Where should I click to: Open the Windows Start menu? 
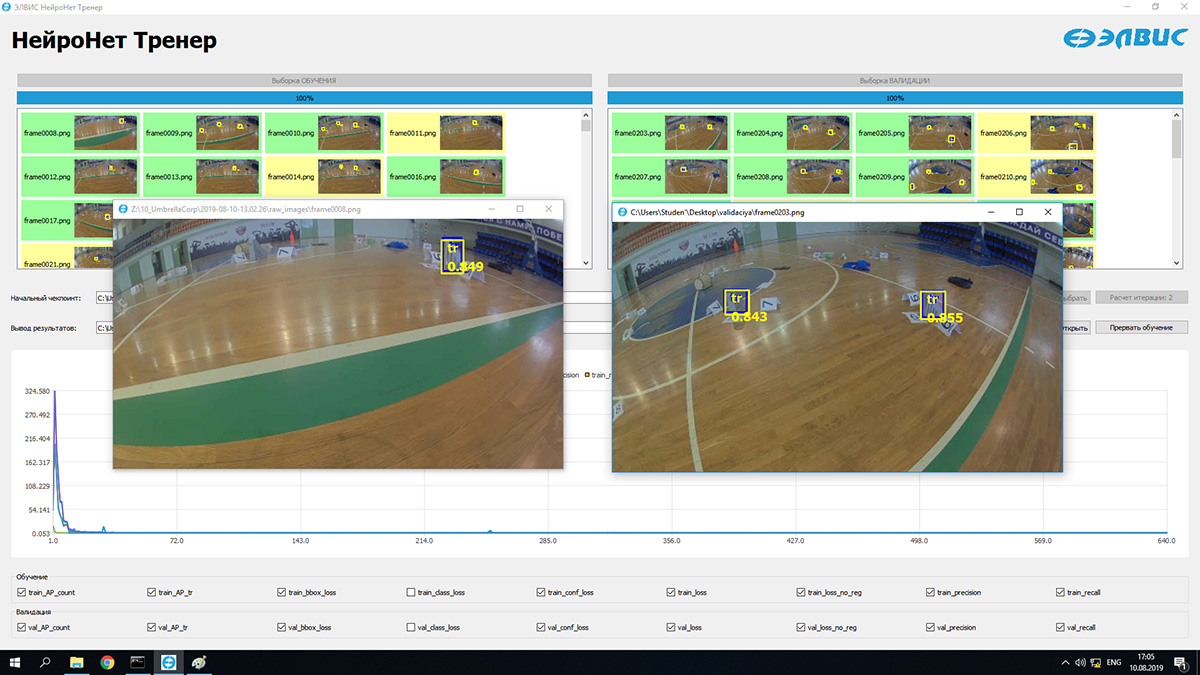(16, 662)
